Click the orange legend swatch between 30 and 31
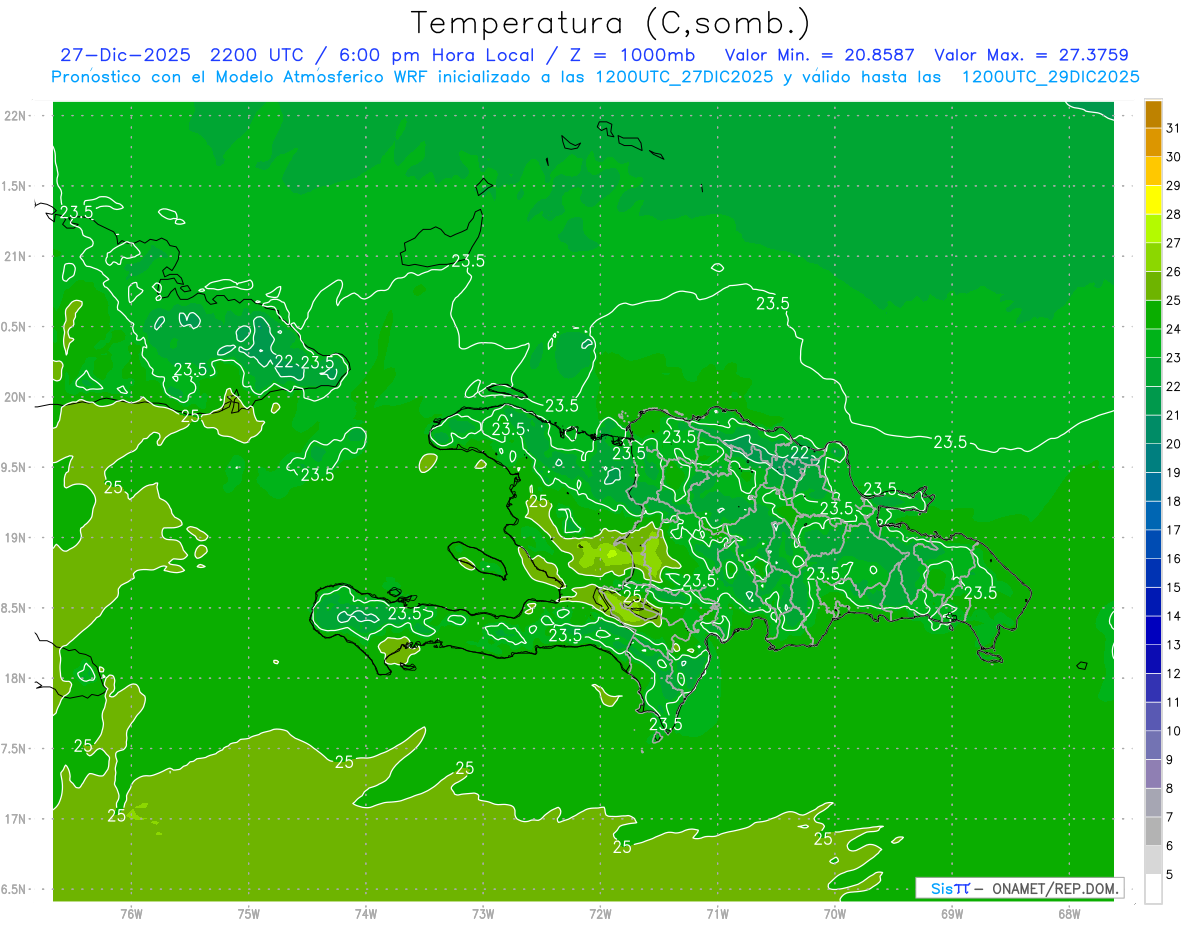The width and height of the screenshot is (1200, 927). 1153,143
